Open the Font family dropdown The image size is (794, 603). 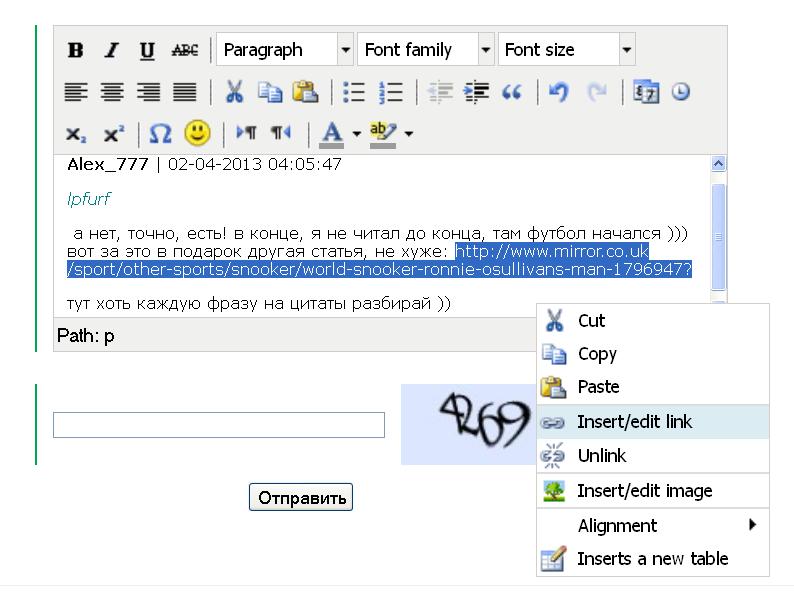[x=426, y=50]
